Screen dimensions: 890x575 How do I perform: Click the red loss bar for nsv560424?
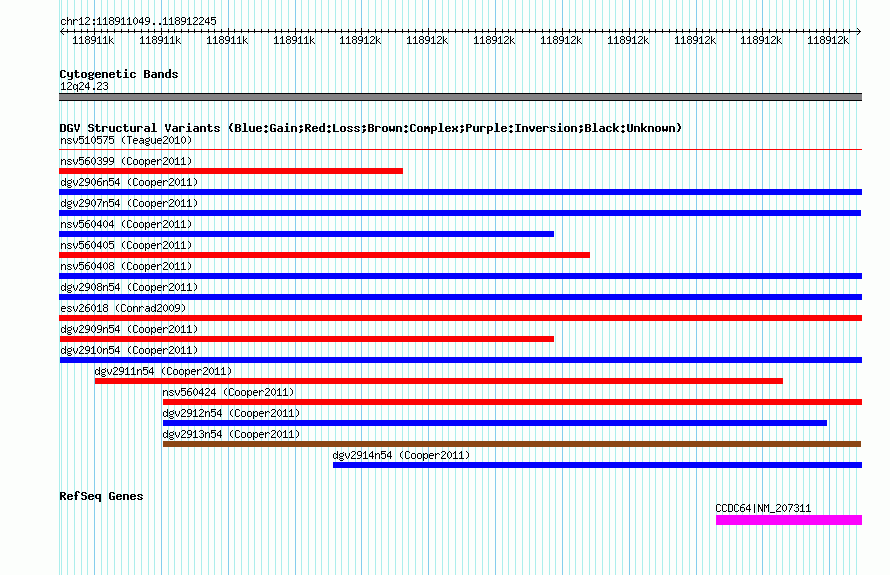point(513,402)
